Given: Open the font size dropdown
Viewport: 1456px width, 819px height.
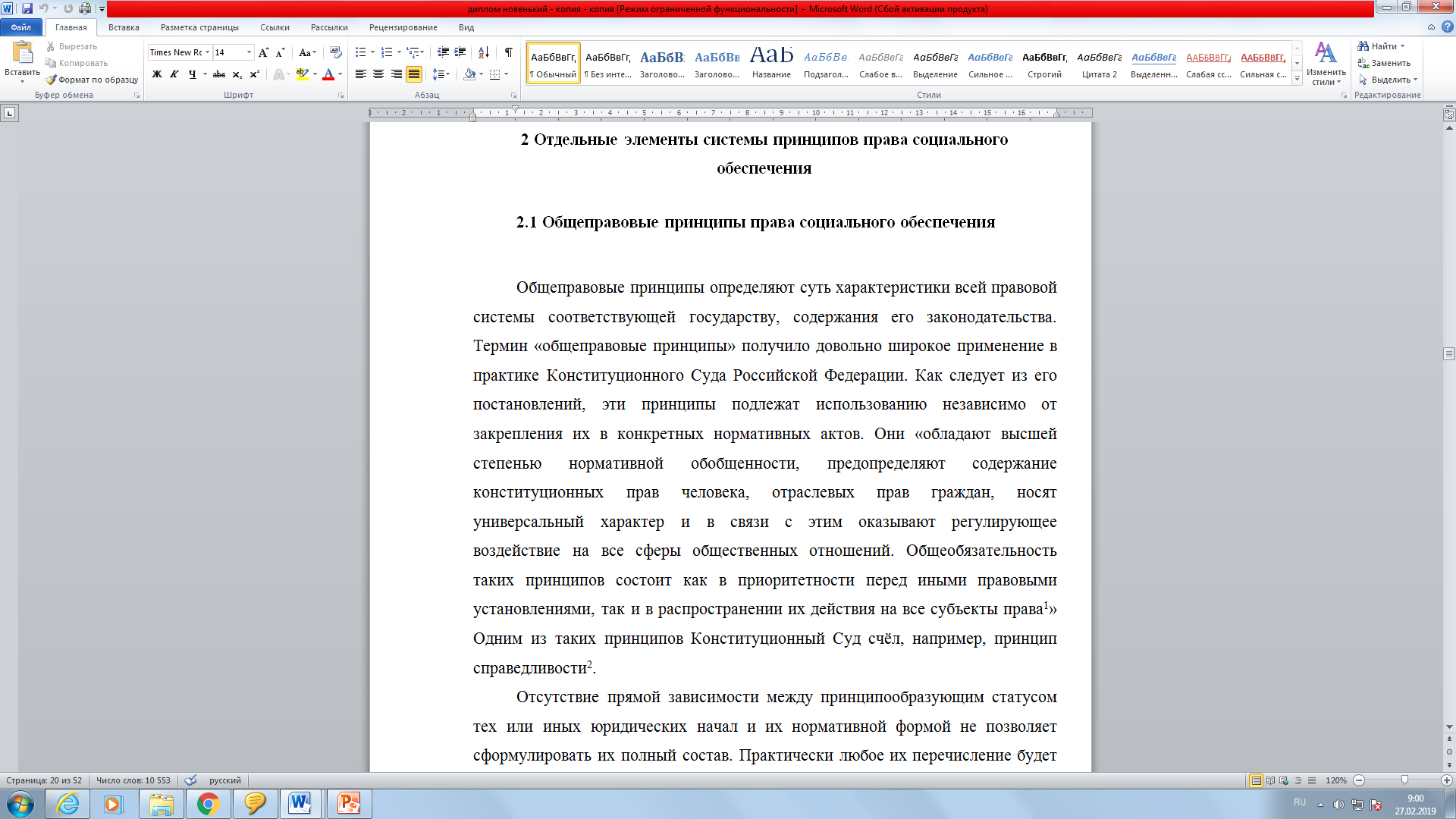Looking at the screenshot, I should (x=249, y=52).
